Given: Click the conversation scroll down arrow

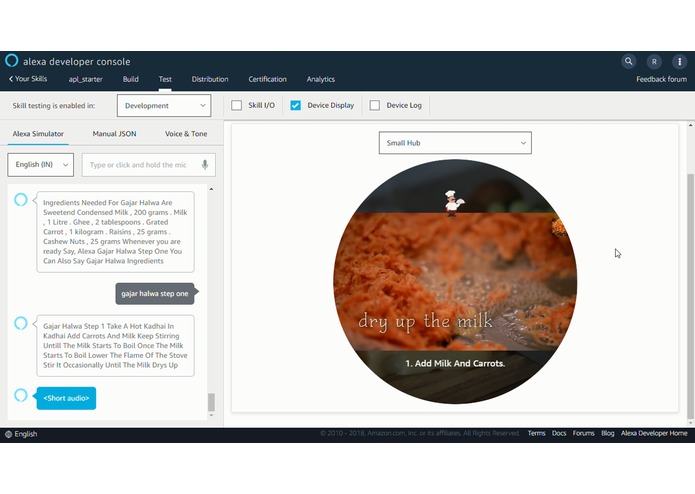Looking at the screenshot, I should pyautogui.click(x=211, y=416).
